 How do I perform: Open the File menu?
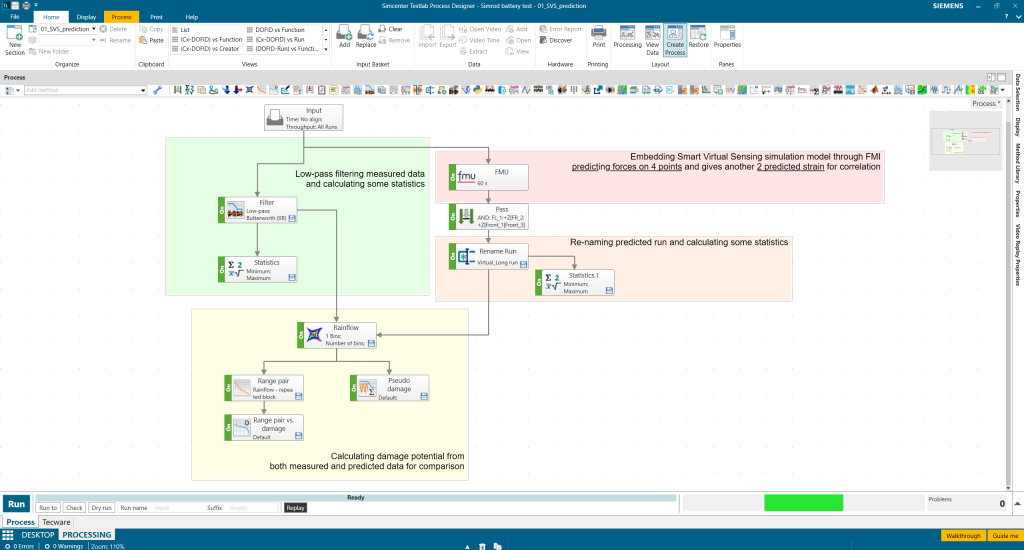[14, 17]
